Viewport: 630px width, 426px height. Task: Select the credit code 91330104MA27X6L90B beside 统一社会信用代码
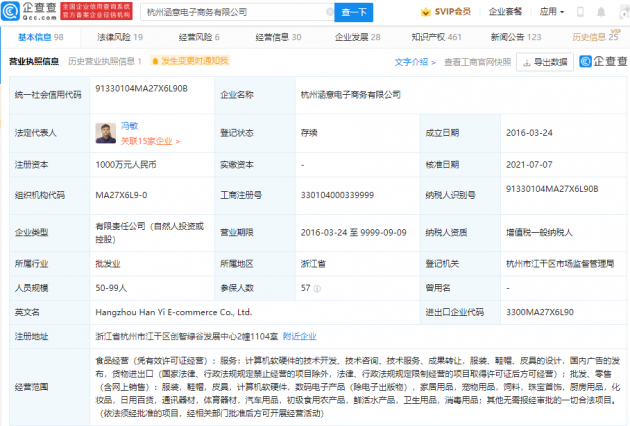[141, 88]
